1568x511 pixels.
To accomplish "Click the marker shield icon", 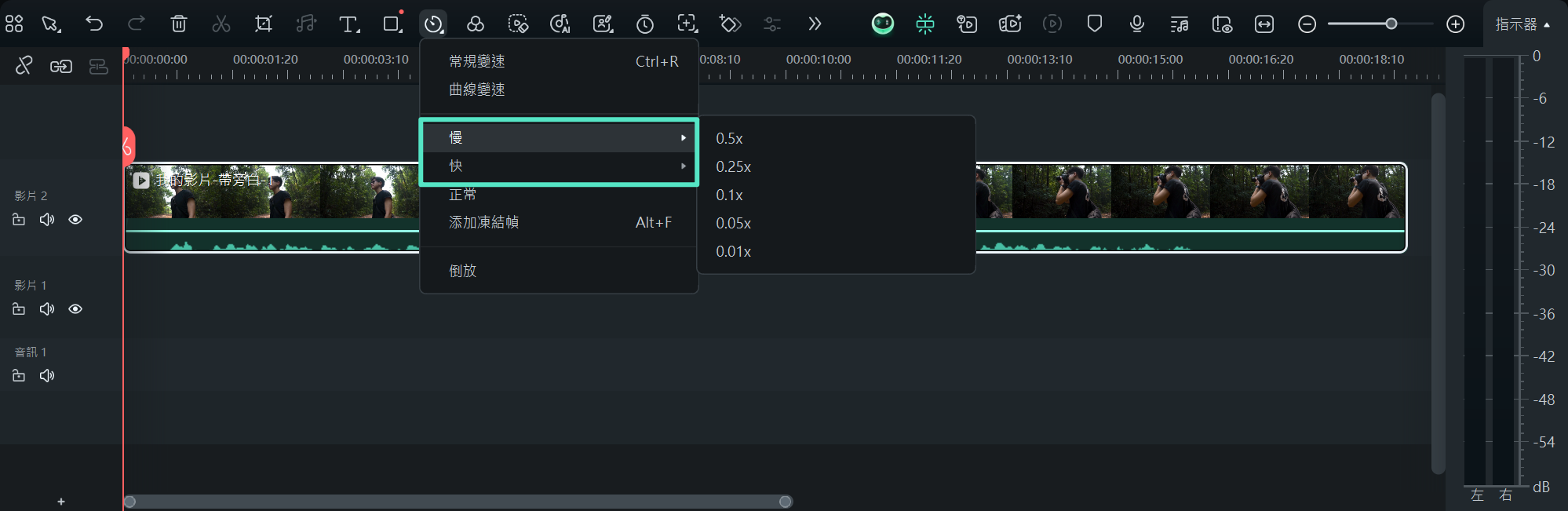I will tap(1094, 24).
